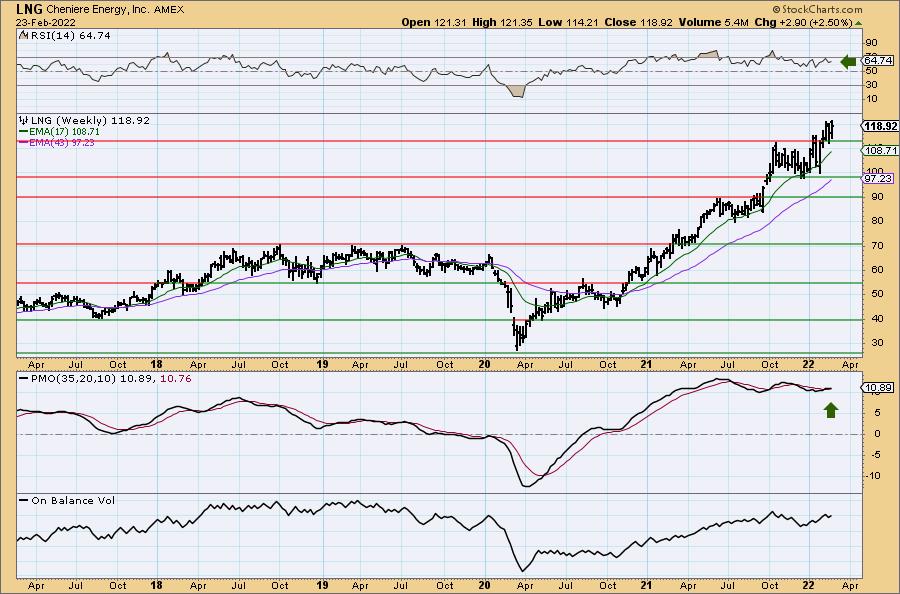
Task: Click year 21 label under the price panel
Action: (647, 364)
